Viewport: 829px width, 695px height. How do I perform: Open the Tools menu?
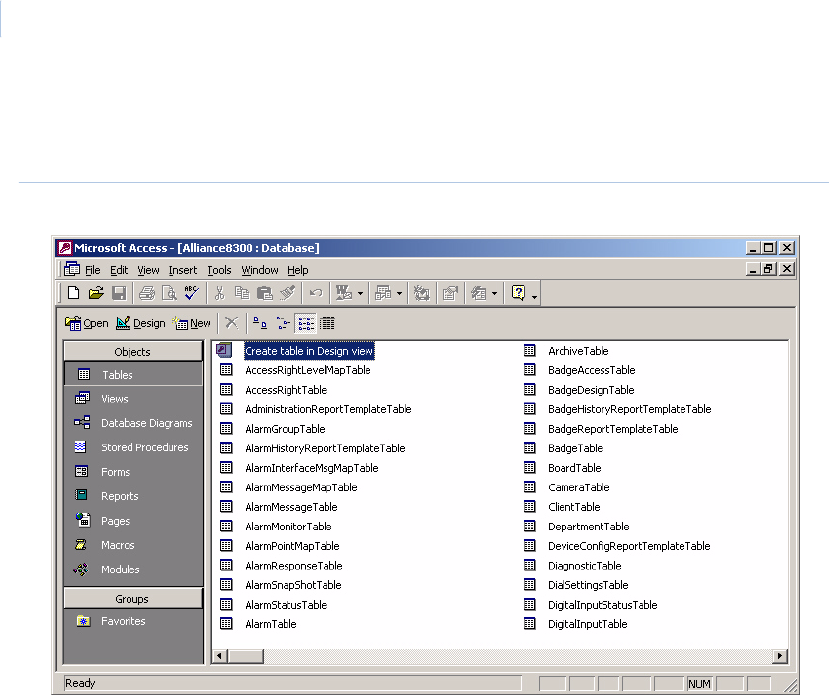click(219, 270)
